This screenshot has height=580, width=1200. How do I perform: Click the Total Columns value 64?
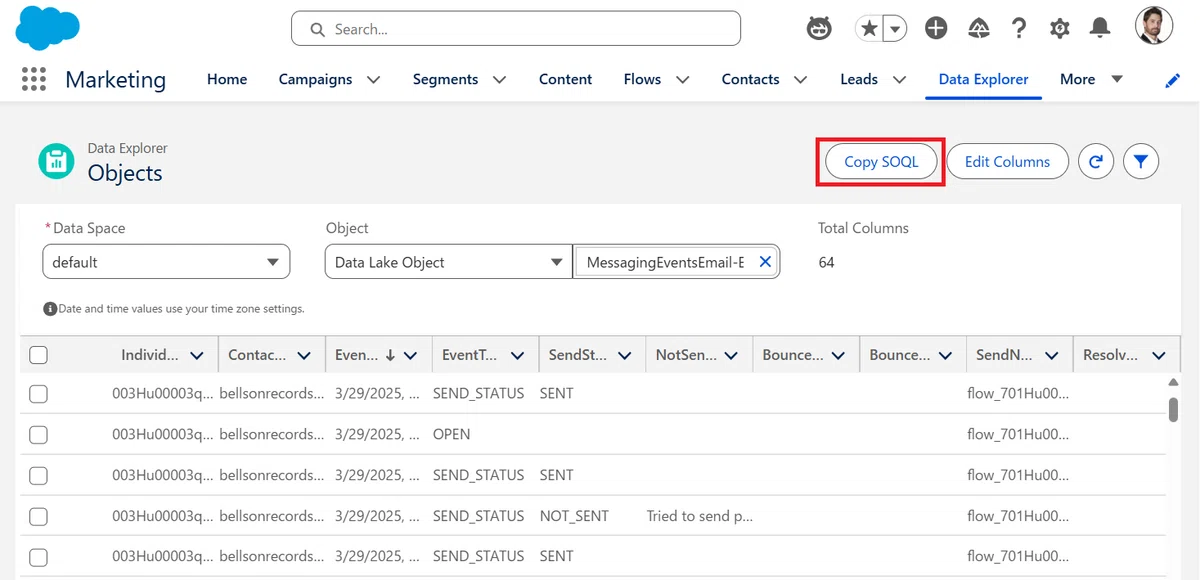(x=826, y=262)
